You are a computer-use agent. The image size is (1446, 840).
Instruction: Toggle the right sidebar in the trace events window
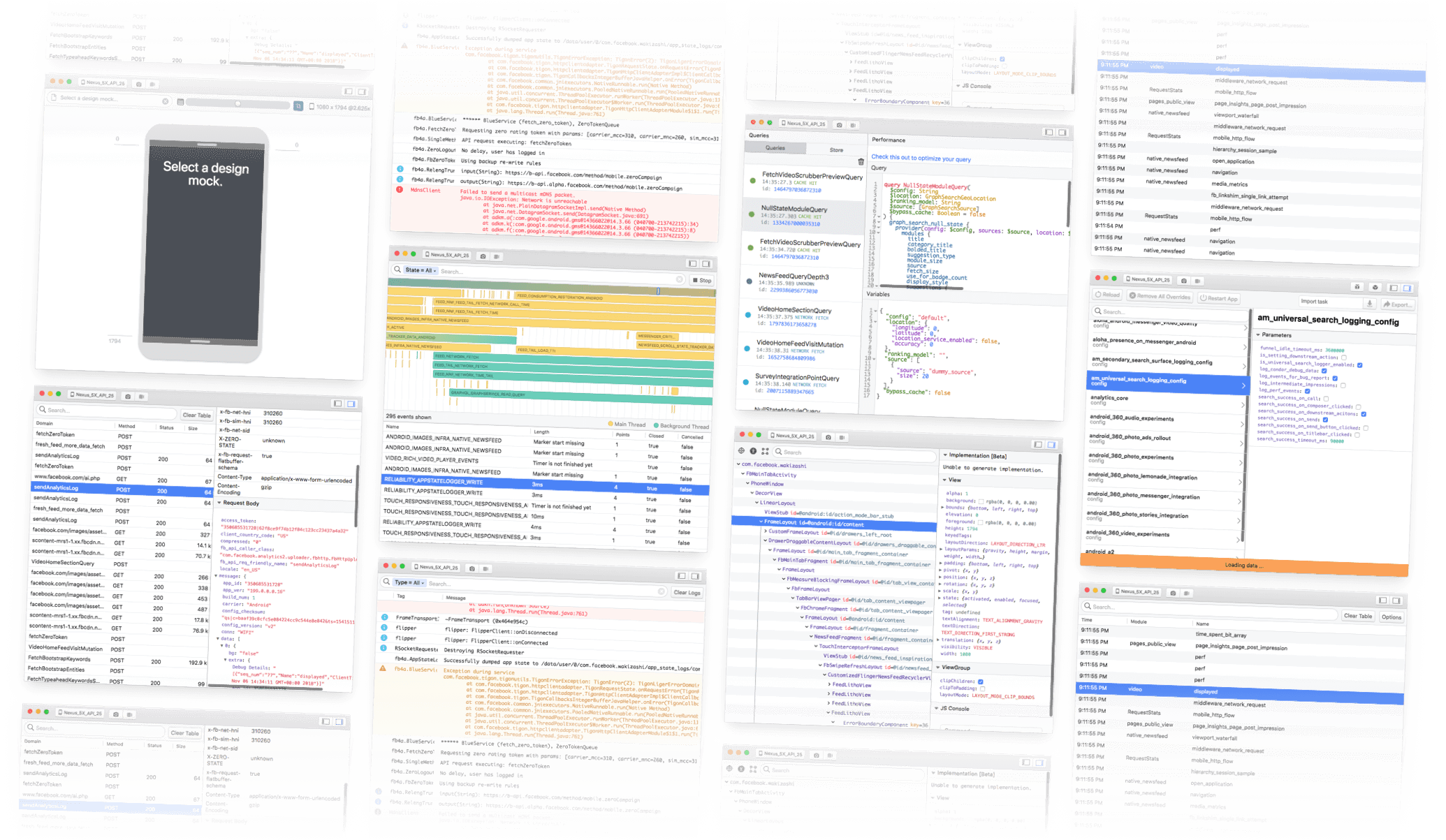click(x=706, y=264)
